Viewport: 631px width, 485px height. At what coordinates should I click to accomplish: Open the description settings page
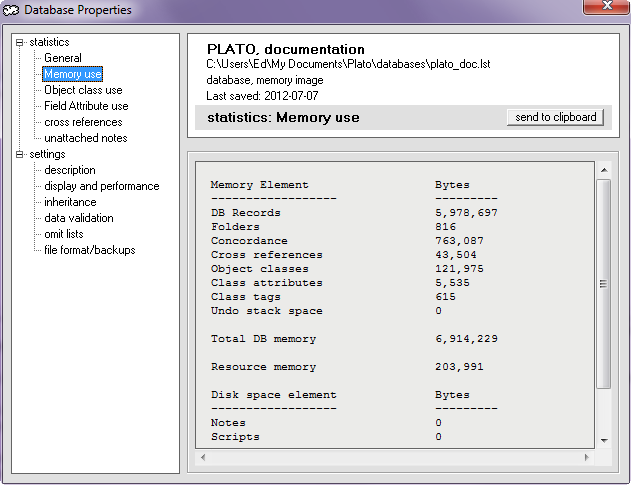(x=70, y=170)
